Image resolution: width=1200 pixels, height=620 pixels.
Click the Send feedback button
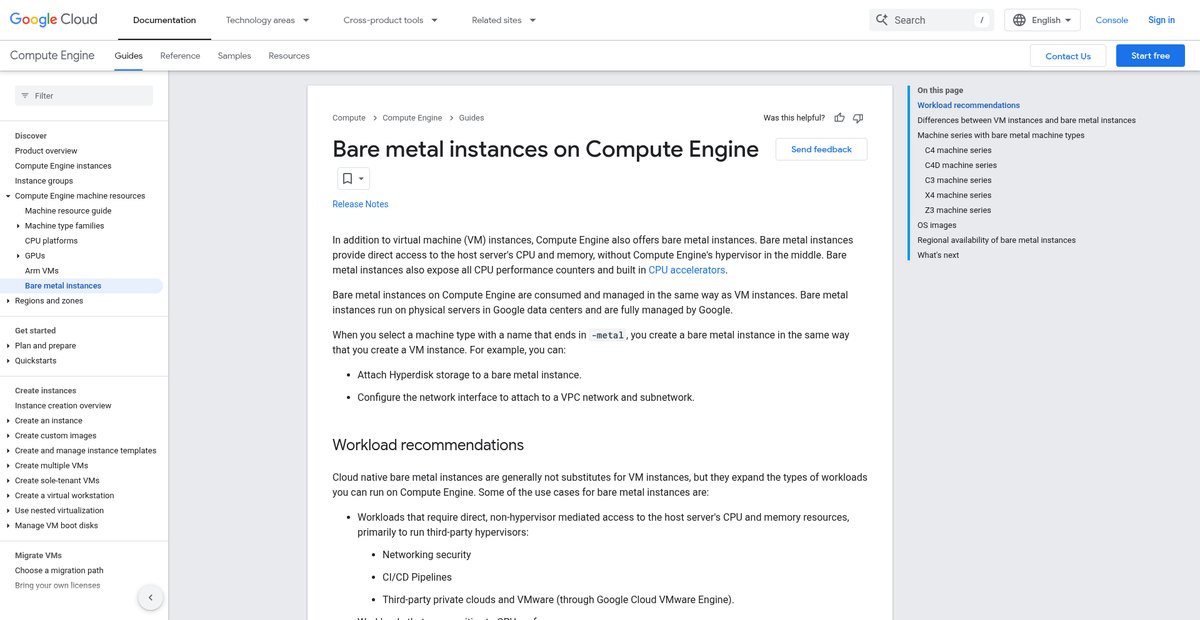point(821,149)
